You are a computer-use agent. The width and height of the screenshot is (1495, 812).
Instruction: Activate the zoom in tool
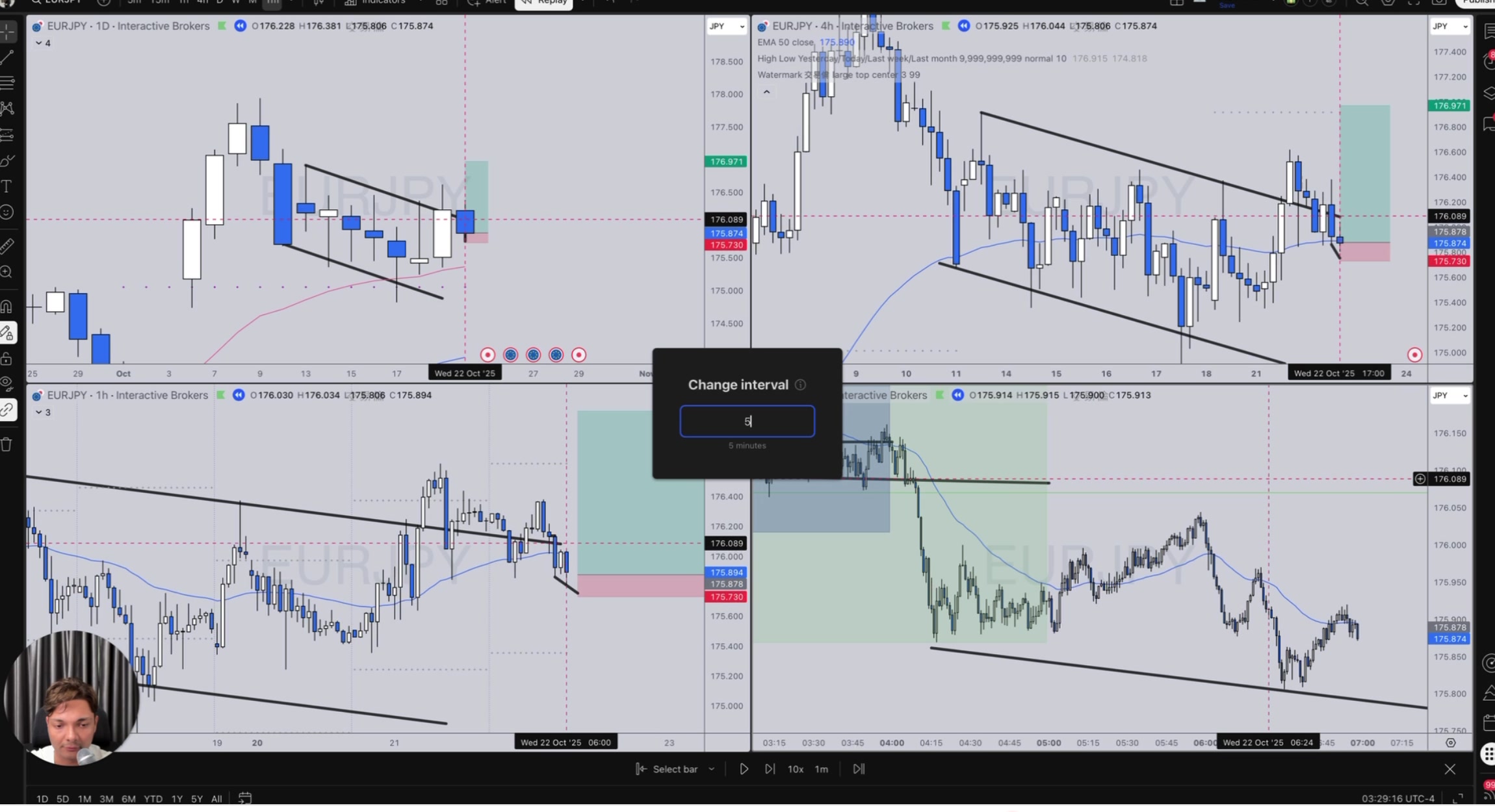tap(7, 272)
